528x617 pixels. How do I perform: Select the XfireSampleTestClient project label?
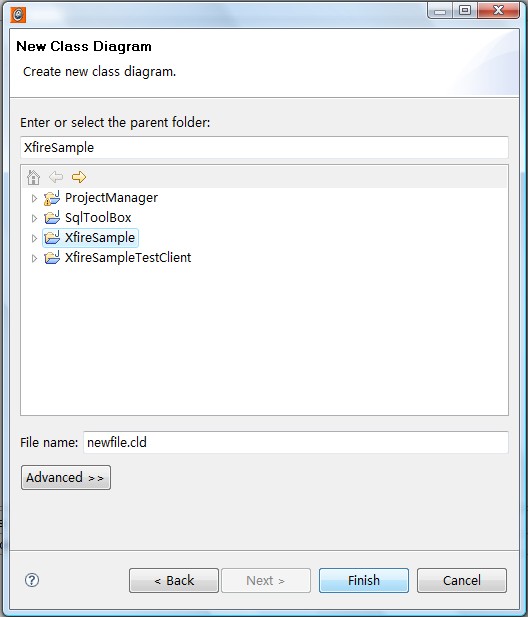[128, 258]
